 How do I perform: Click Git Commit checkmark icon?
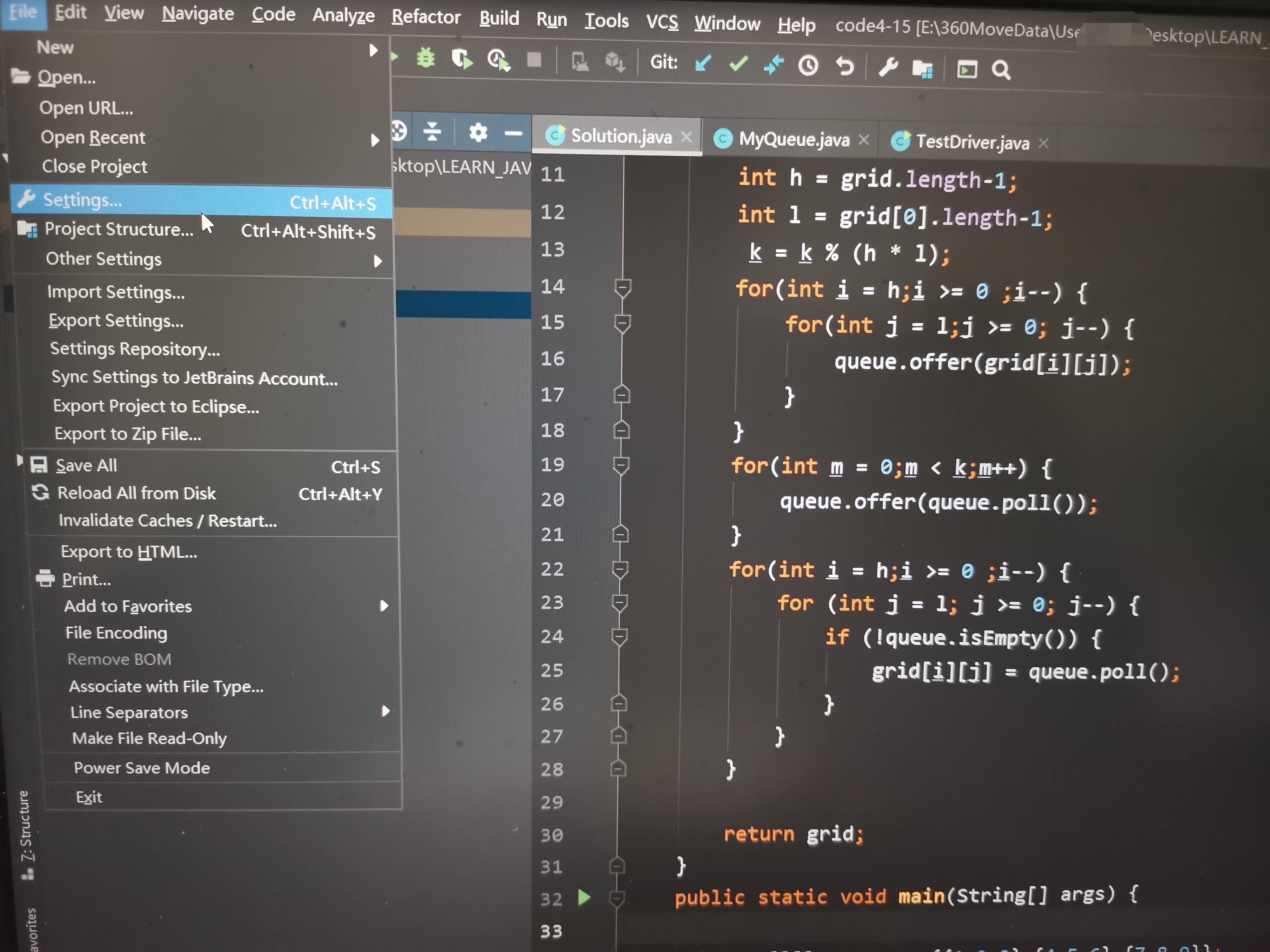[738, 63]
